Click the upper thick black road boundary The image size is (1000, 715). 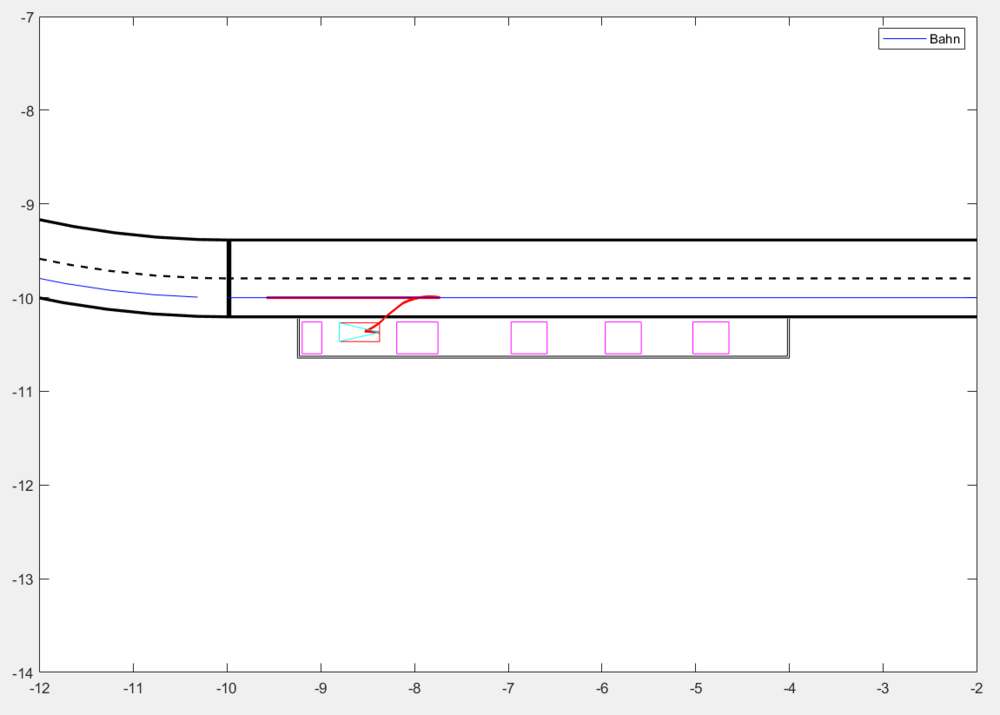coord(600,240)
